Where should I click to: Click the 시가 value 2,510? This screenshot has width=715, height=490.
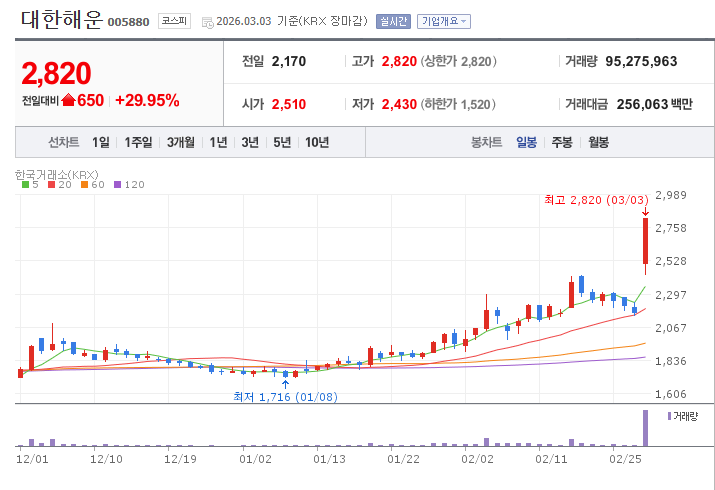(x=289, y=104)
